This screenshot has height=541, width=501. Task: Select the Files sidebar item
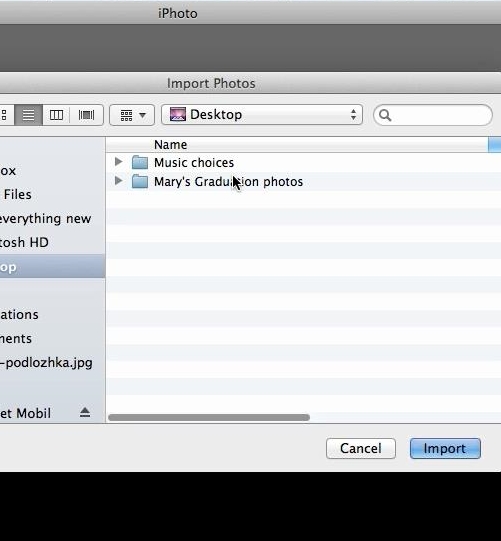click(17, 195)
